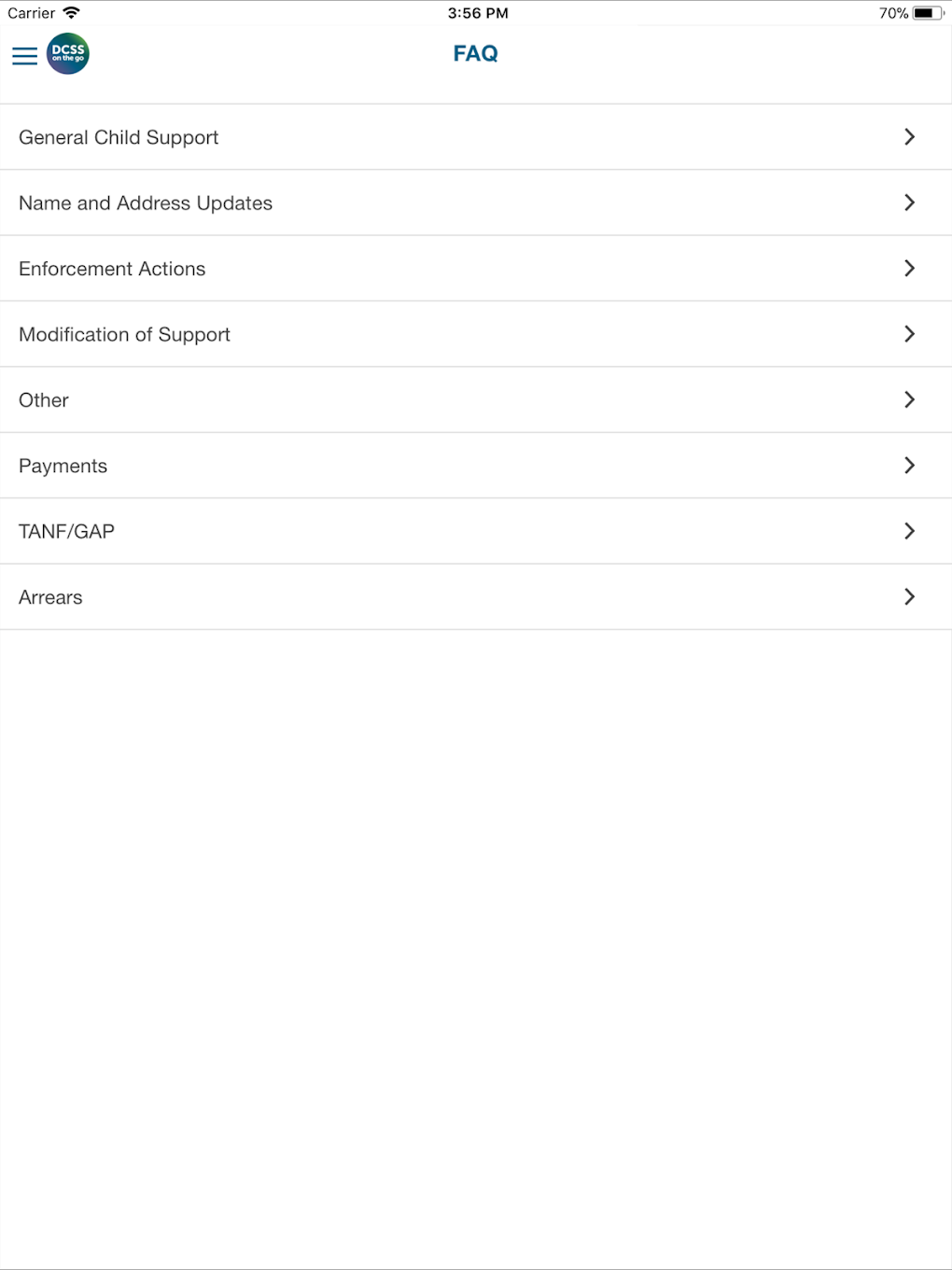Screen dimensions: 952x1270
Task: Select the Modification of Support label
Action: click(x=124, y=335)
